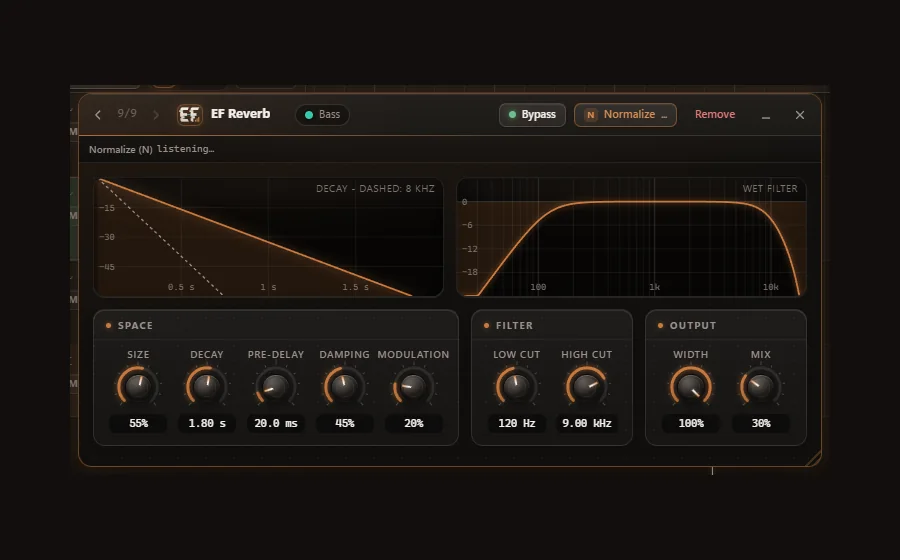Image resolution: width=900 pixels, height=560 pixels.
Task: Click the FILTER section header
Action: point(514,325)
